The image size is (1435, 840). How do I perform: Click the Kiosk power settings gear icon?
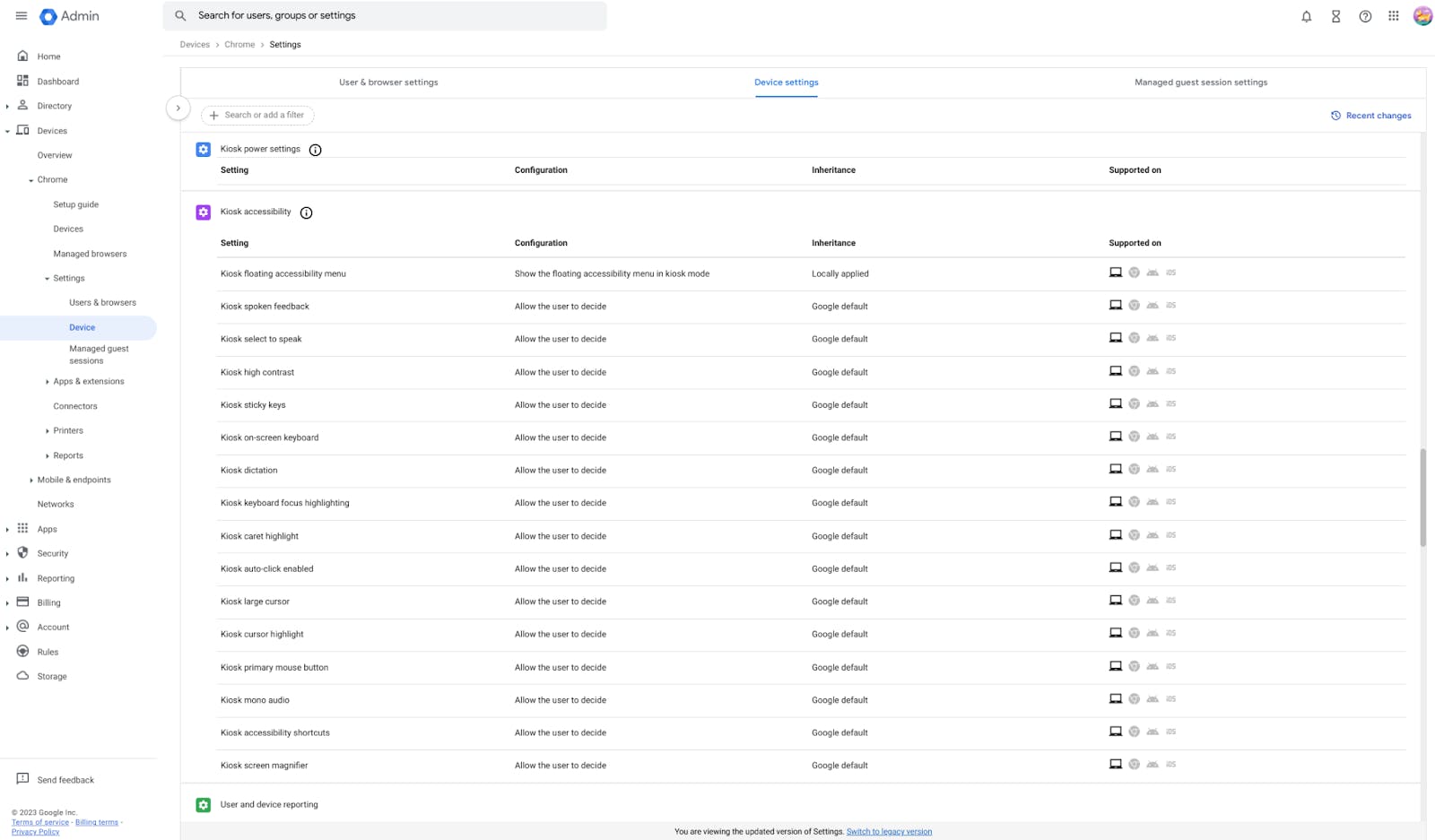pos(203,149)
